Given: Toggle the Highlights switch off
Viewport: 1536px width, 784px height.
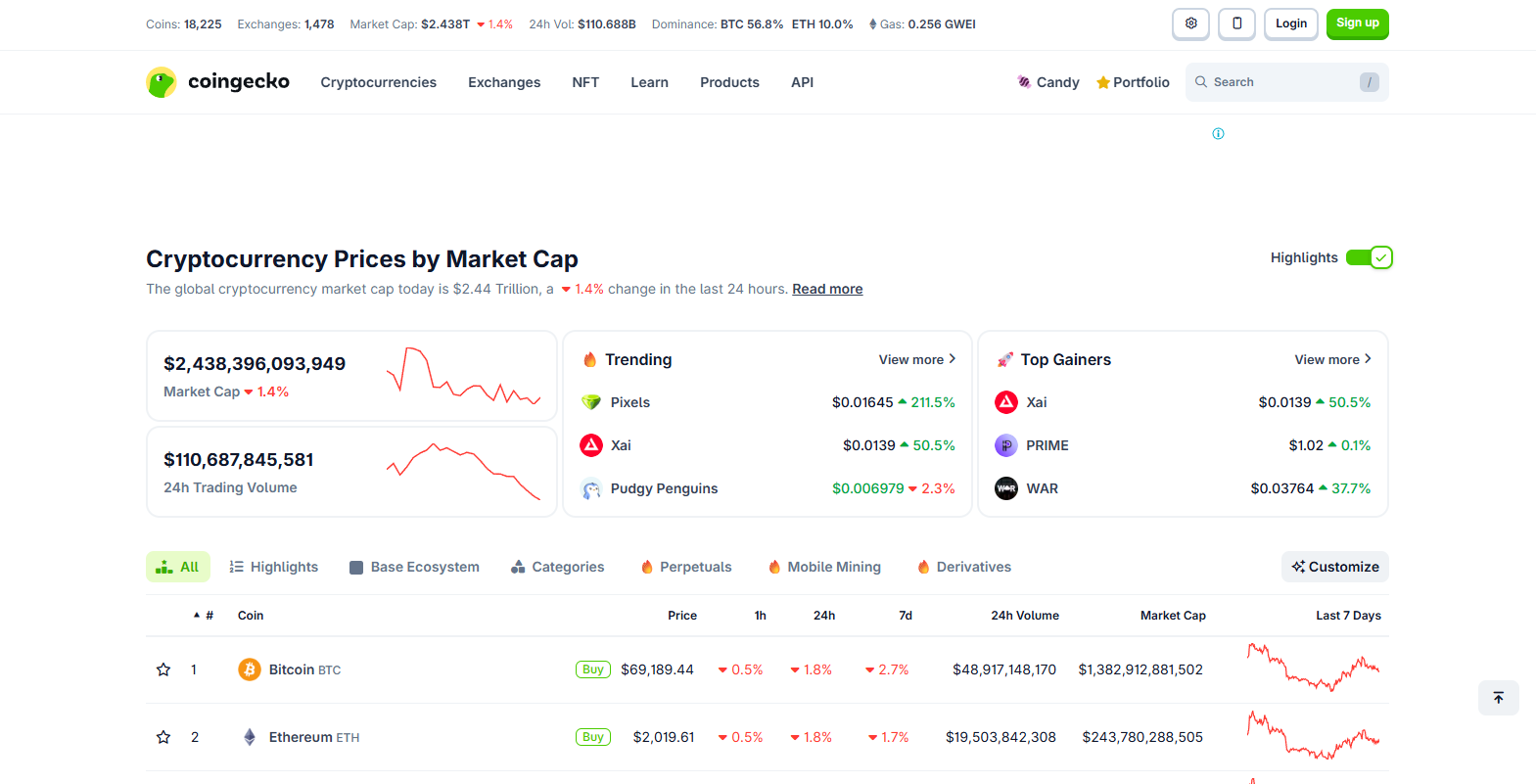Looking at the screenshot, I should pos(1369,257).
